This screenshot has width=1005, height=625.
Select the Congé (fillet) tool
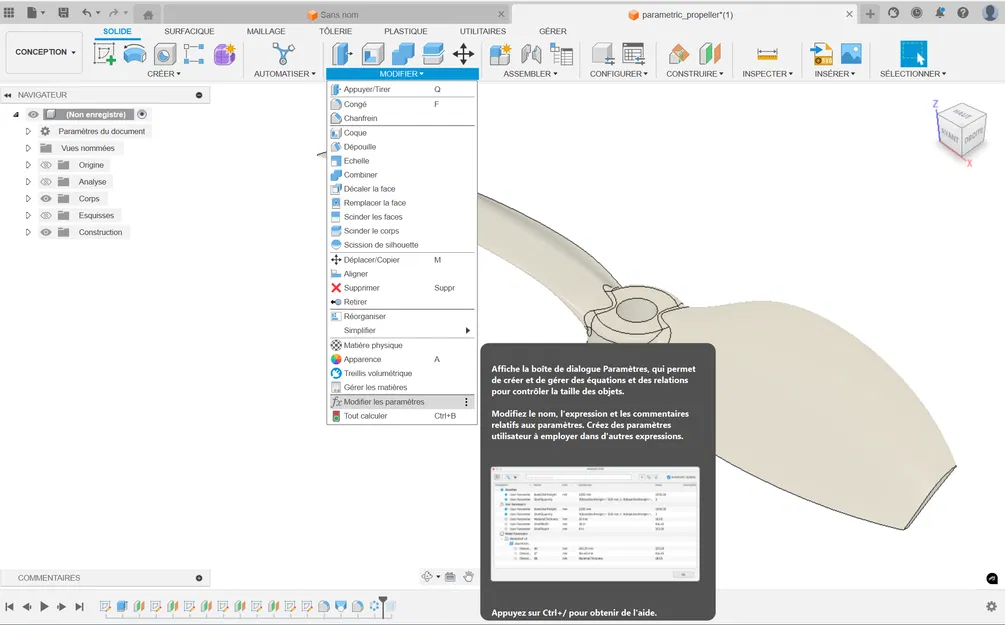356,104
